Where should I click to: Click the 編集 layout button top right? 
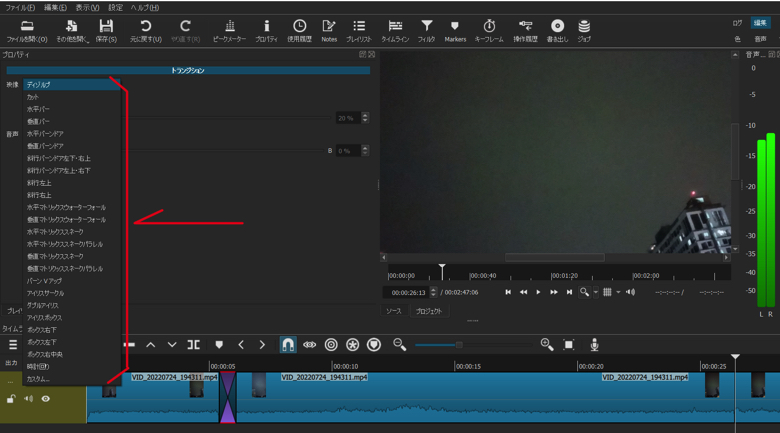point(760,23)
